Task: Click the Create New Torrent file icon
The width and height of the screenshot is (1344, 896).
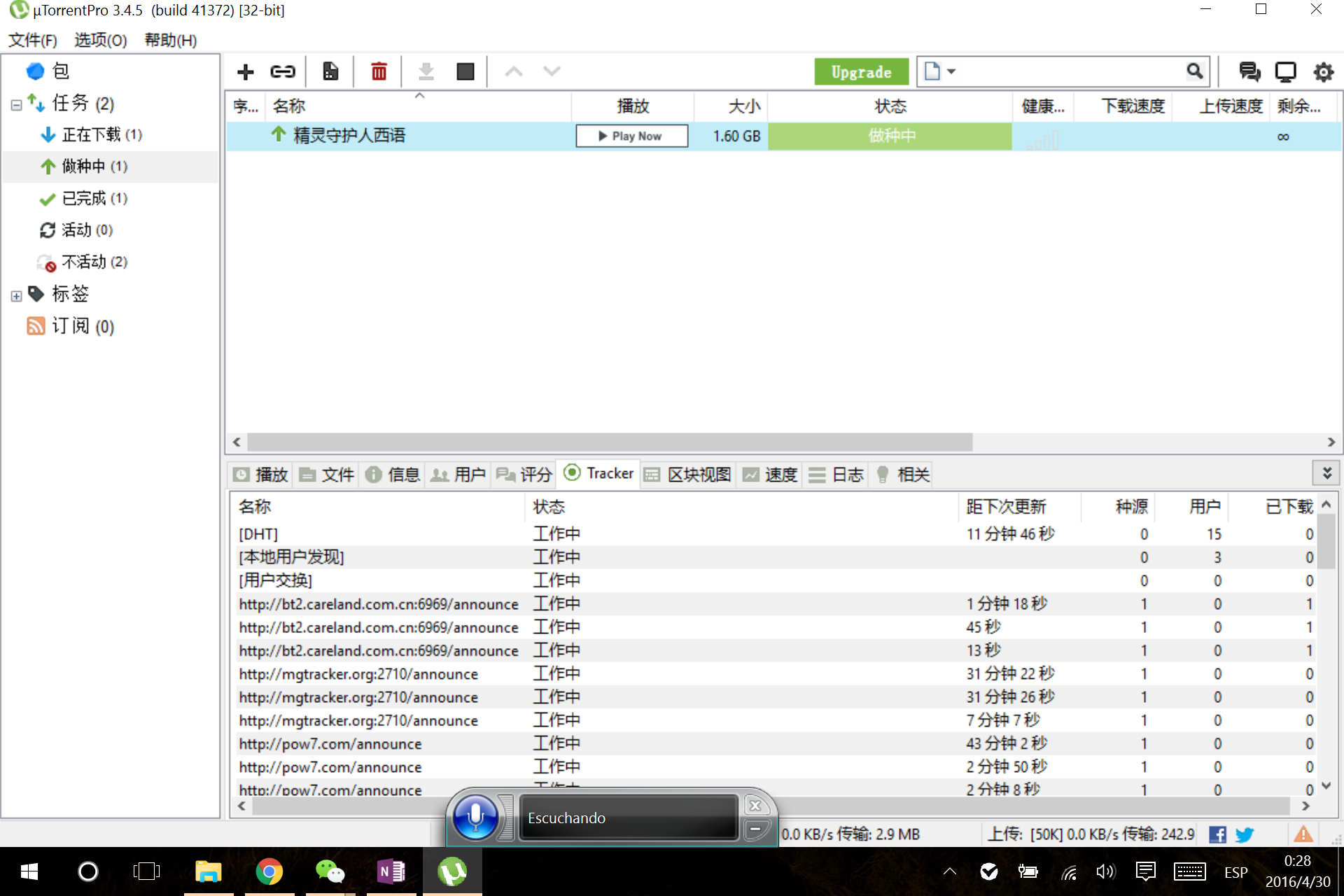Action: (x=330, y=71)
